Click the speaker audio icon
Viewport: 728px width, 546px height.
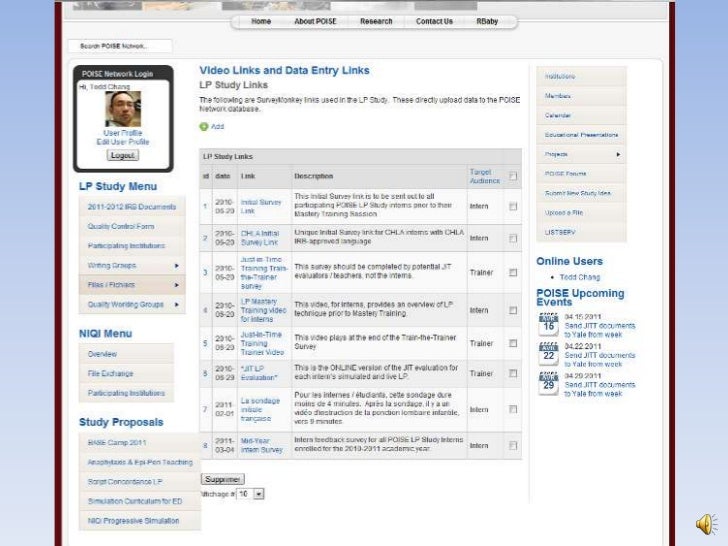coord(706,525)
